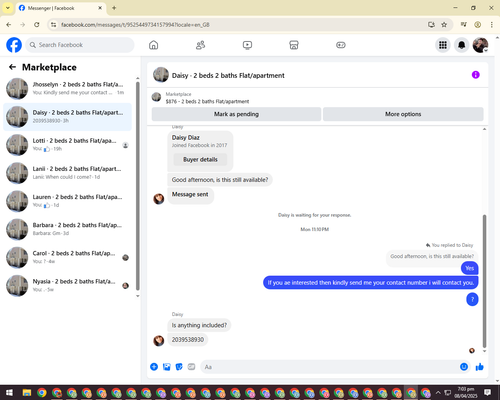The height and width of the screenshot is (400, 500).
Task: Open Windows Start menu
Action: point(9,392)
